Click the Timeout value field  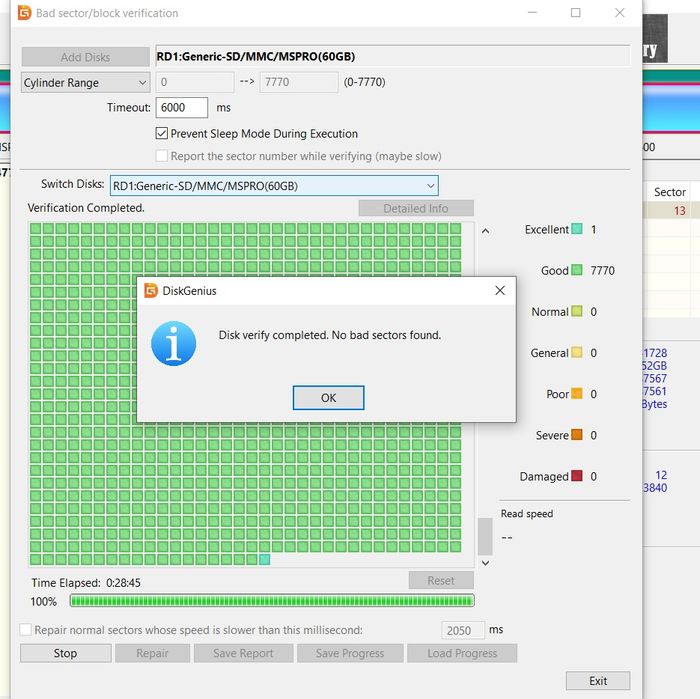[x=182, y=108]
